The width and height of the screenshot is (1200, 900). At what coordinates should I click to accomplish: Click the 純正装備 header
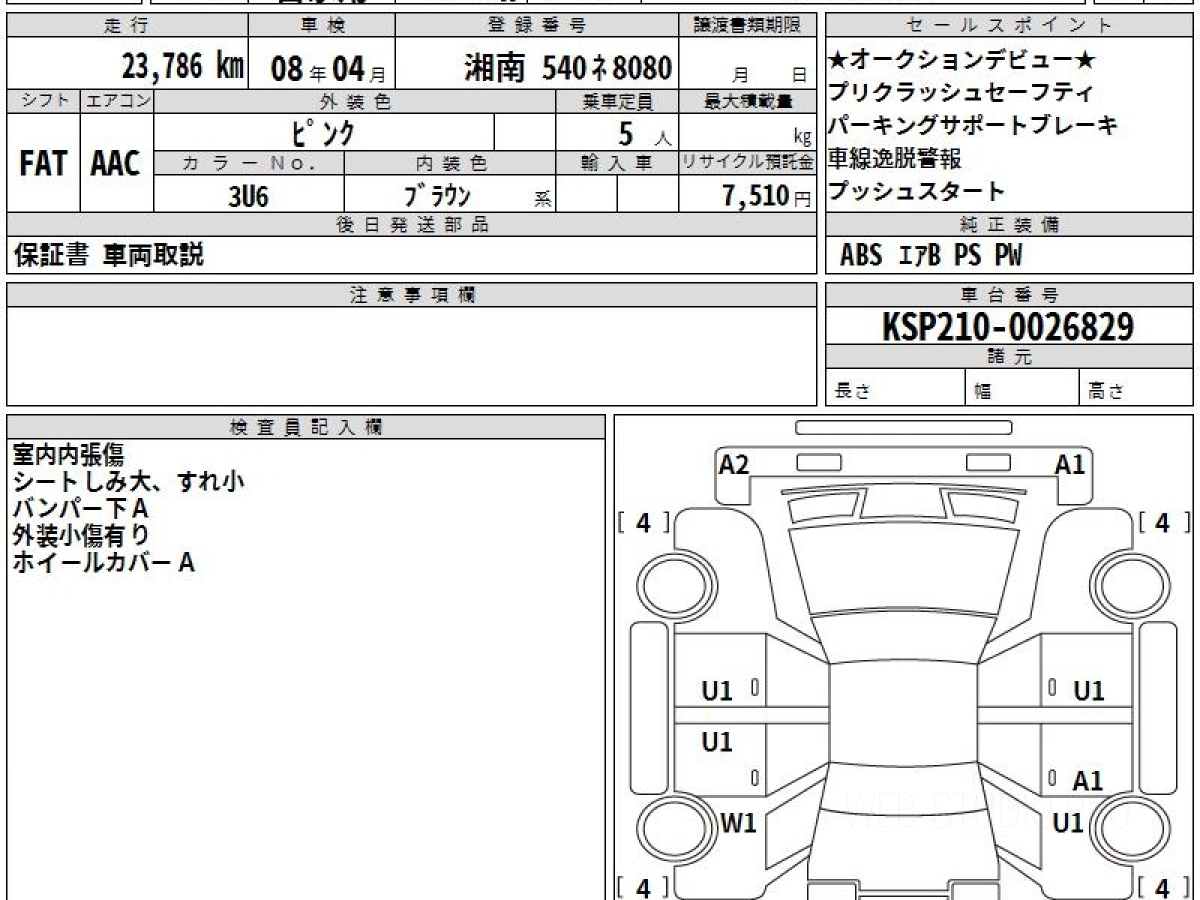pos(1009,225)
